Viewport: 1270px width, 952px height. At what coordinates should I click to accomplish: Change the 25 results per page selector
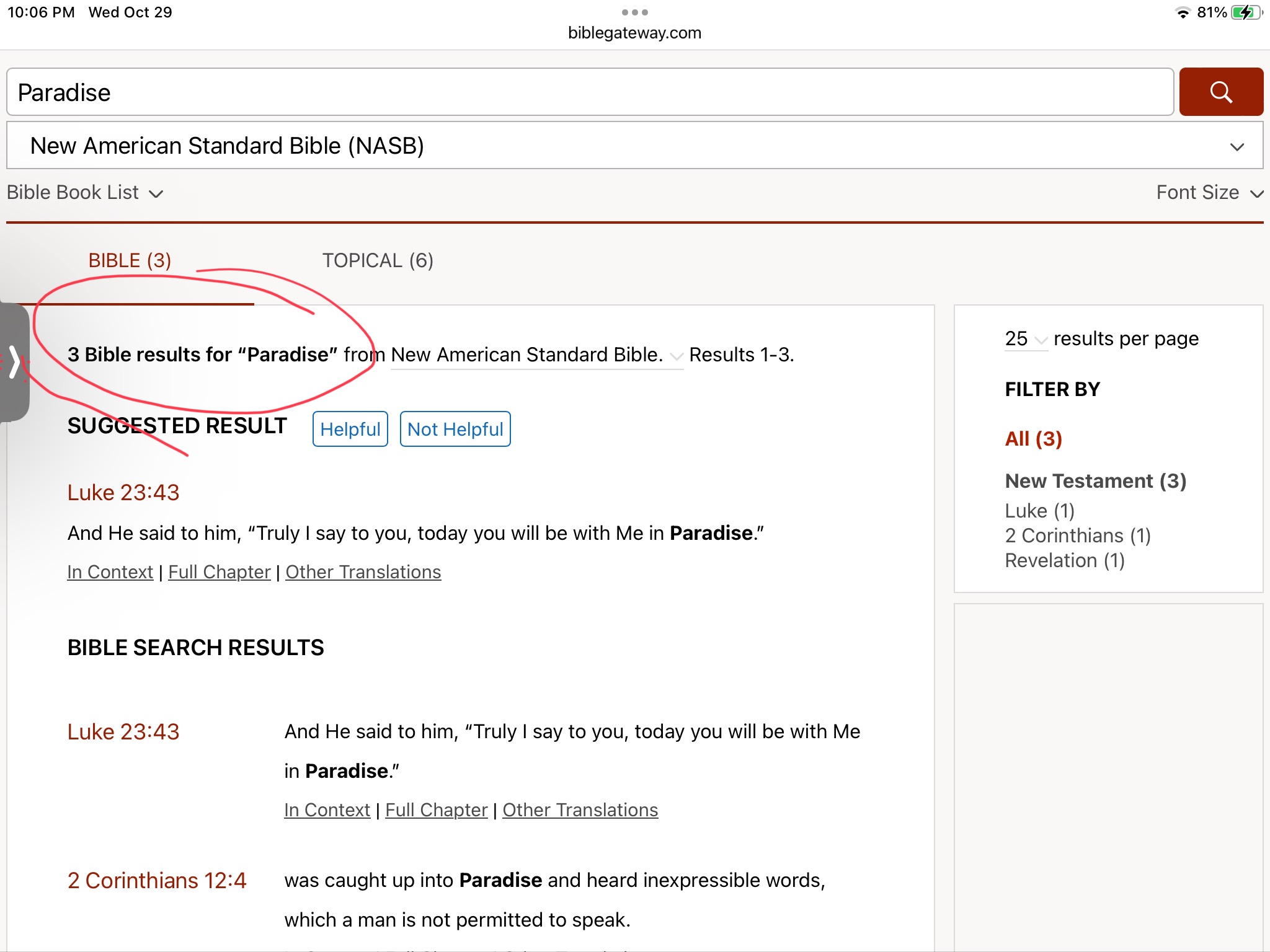(x=1025, y=339)
